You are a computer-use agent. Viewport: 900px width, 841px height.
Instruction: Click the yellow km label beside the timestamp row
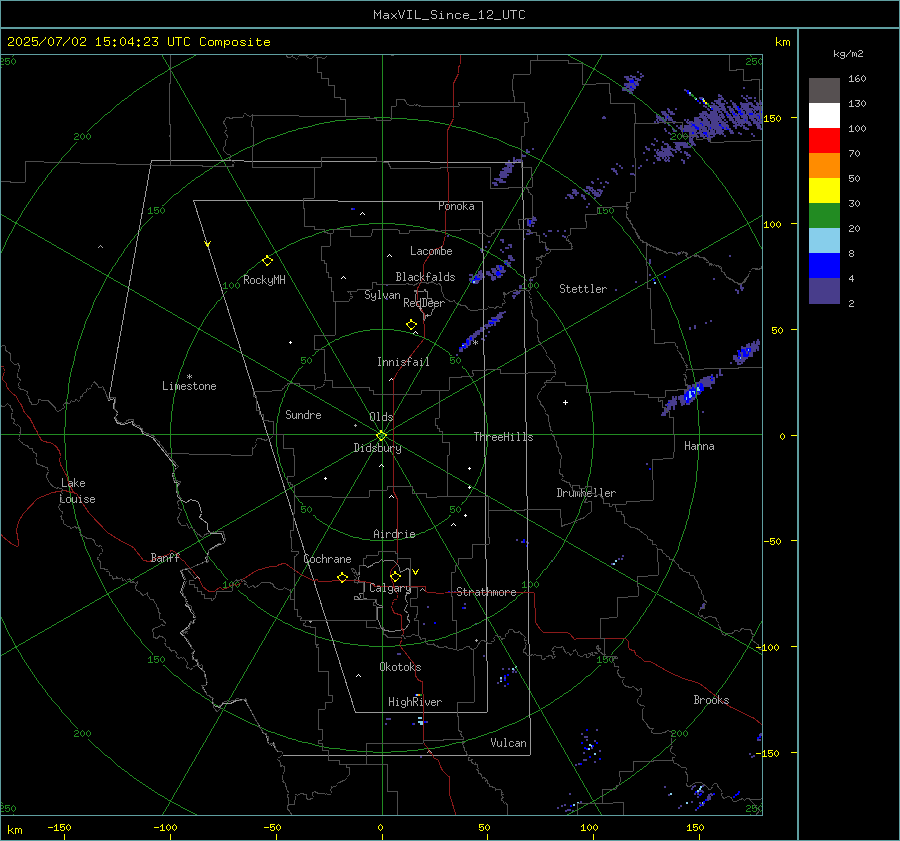[782, 42]
